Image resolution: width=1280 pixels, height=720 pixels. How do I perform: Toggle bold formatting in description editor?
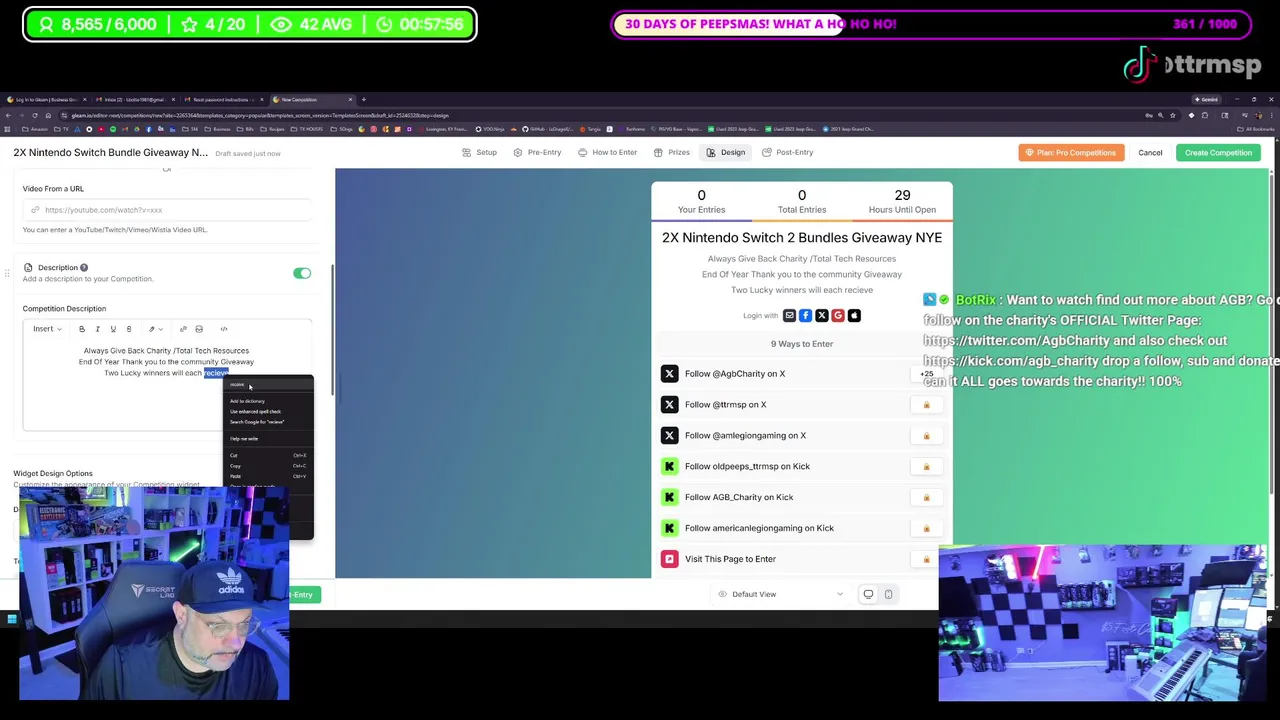(82, 329)
